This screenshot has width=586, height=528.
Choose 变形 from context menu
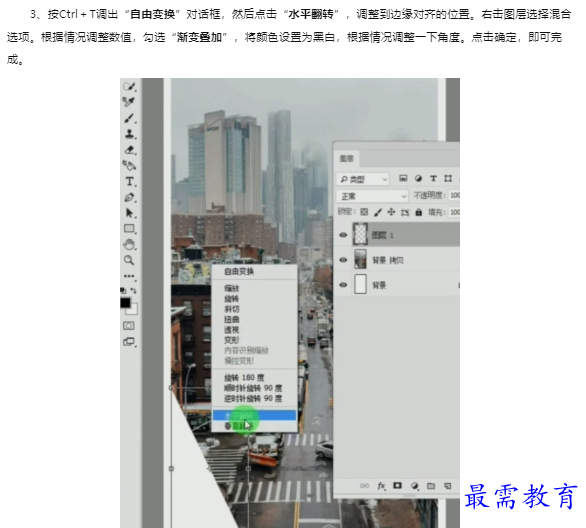pyautogui.click(x=231, y=340)
